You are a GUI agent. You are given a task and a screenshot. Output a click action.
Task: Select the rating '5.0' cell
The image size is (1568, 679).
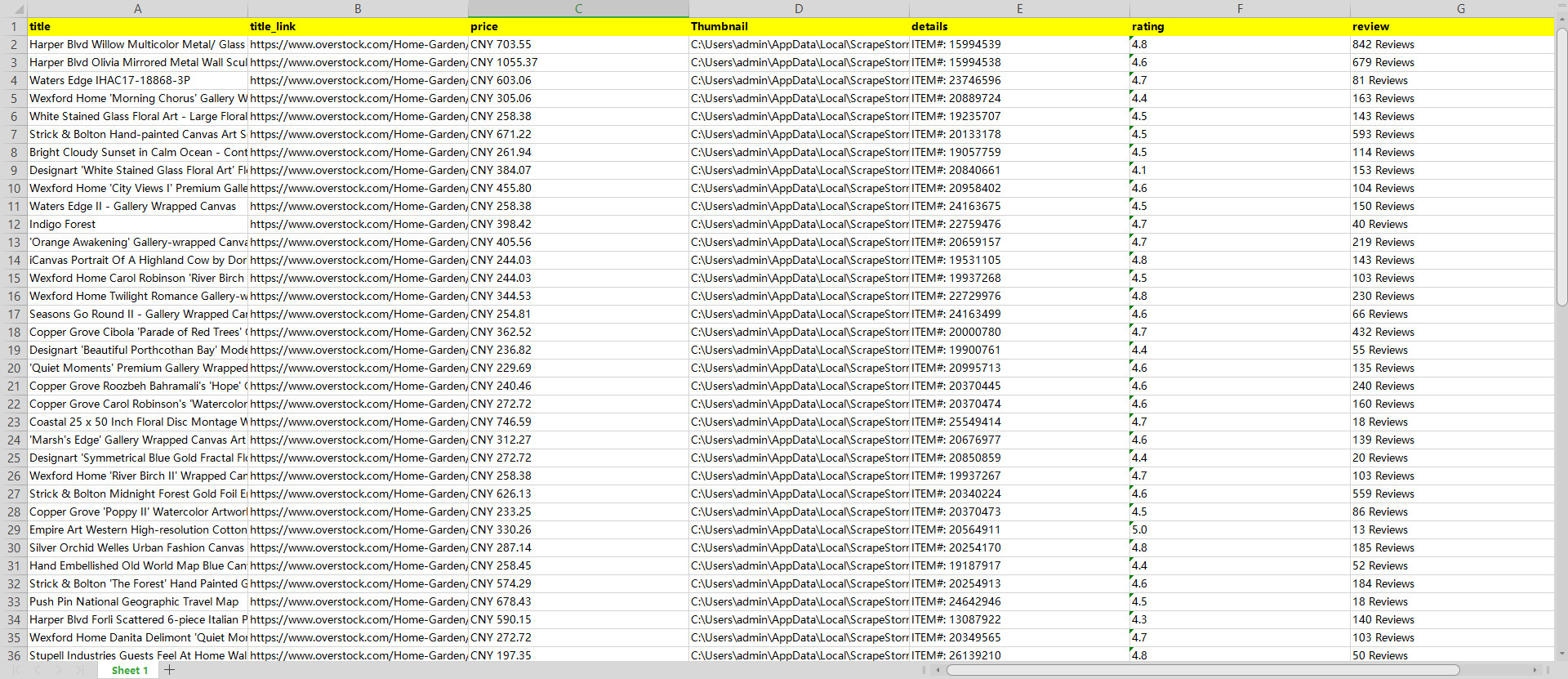[1240, 529]
